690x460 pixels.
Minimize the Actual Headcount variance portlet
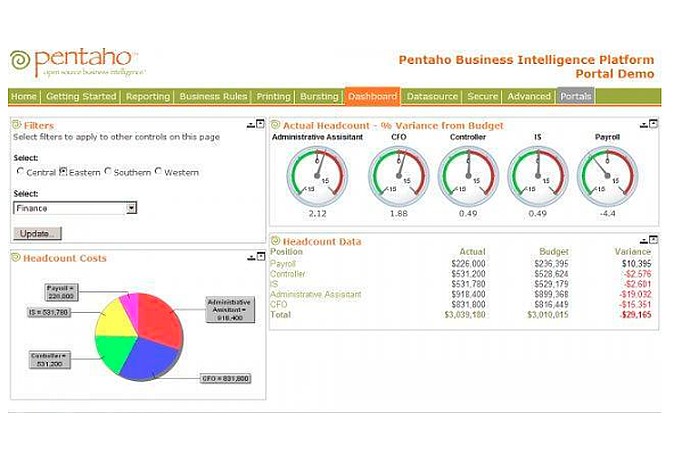644,125
